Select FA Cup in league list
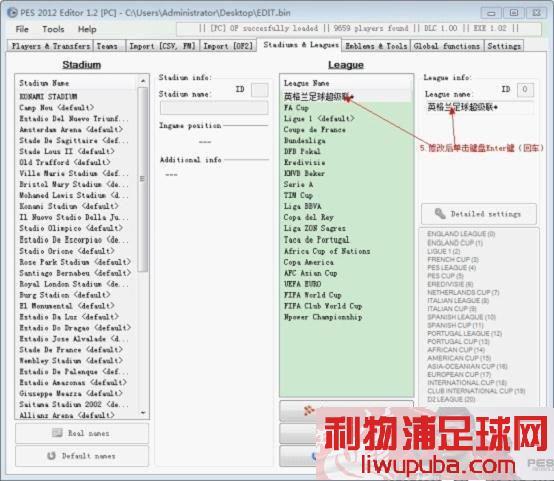 coord(347,107)
